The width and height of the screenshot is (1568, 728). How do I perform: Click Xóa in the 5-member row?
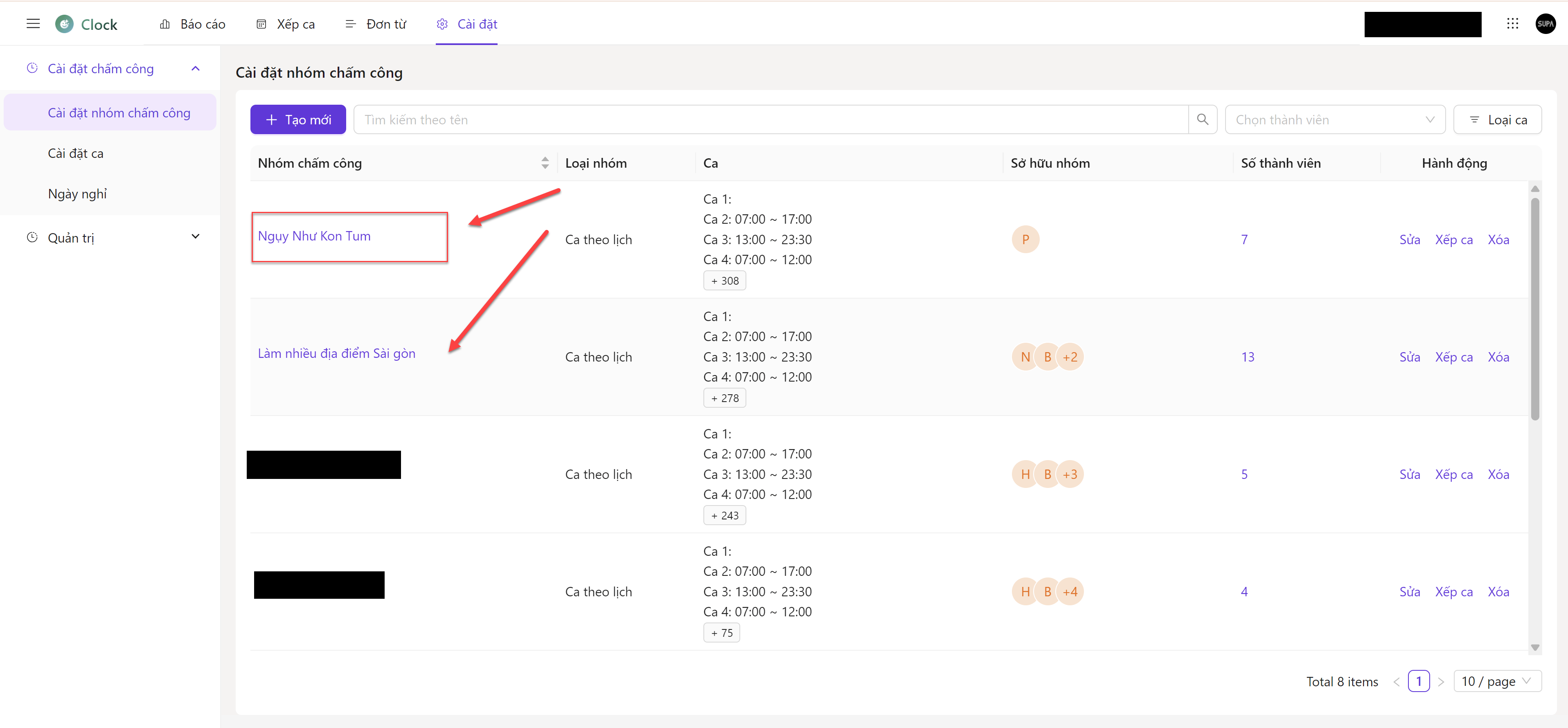pyautogui.click(x=1498, y=474)
